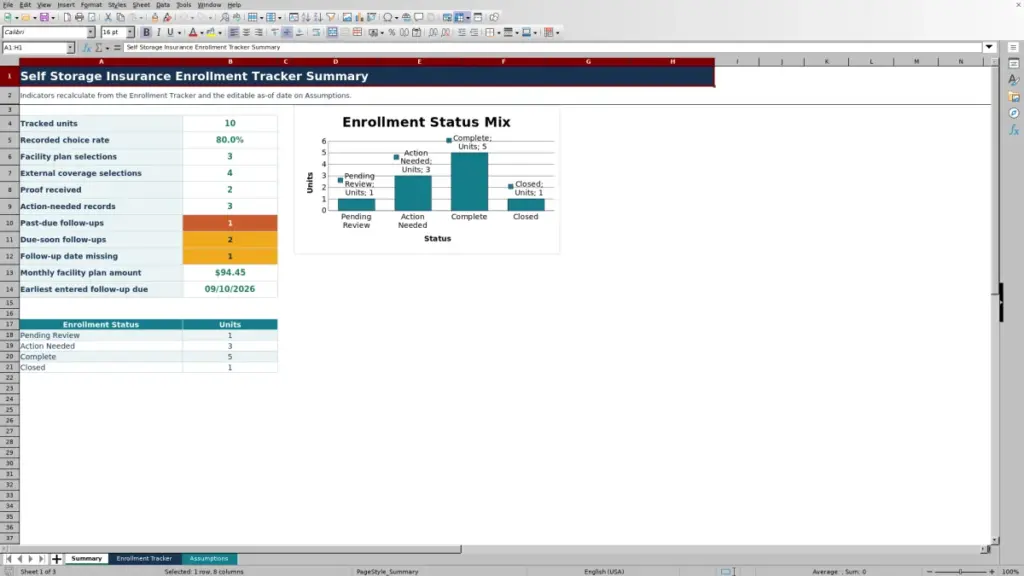Open the Data menu
Image resolution: width=1024 pixels, height=576 pixels.
(163, 5)
